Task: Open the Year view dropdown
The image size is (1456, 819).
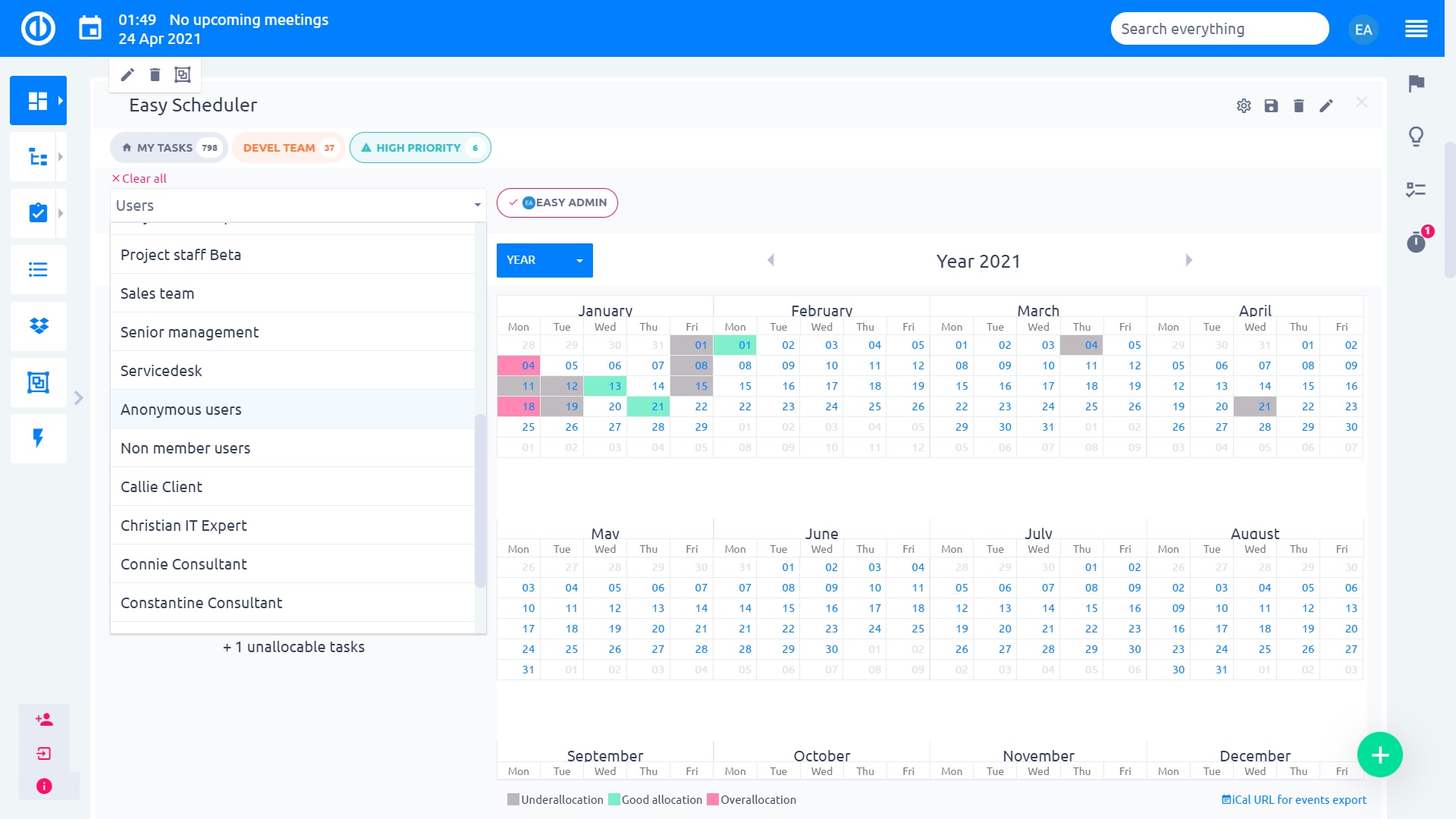Action: 544,260
